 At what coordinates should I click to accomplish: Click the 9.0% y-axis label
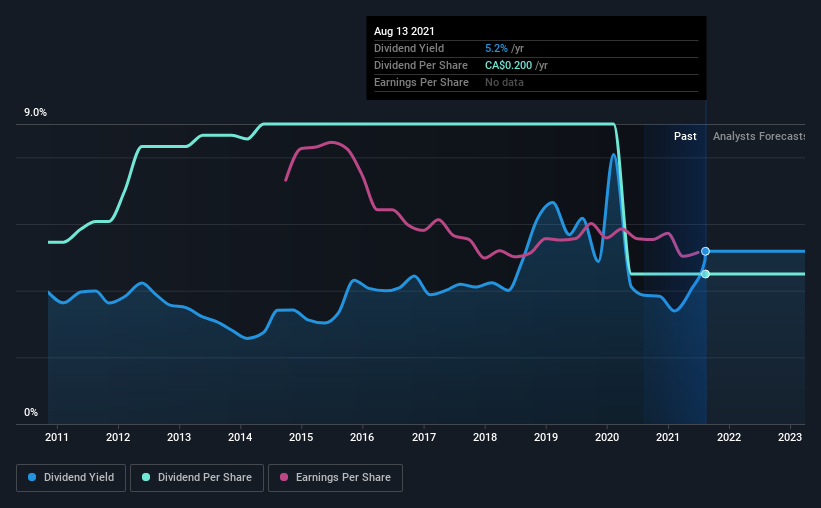[x=35, y=113]
